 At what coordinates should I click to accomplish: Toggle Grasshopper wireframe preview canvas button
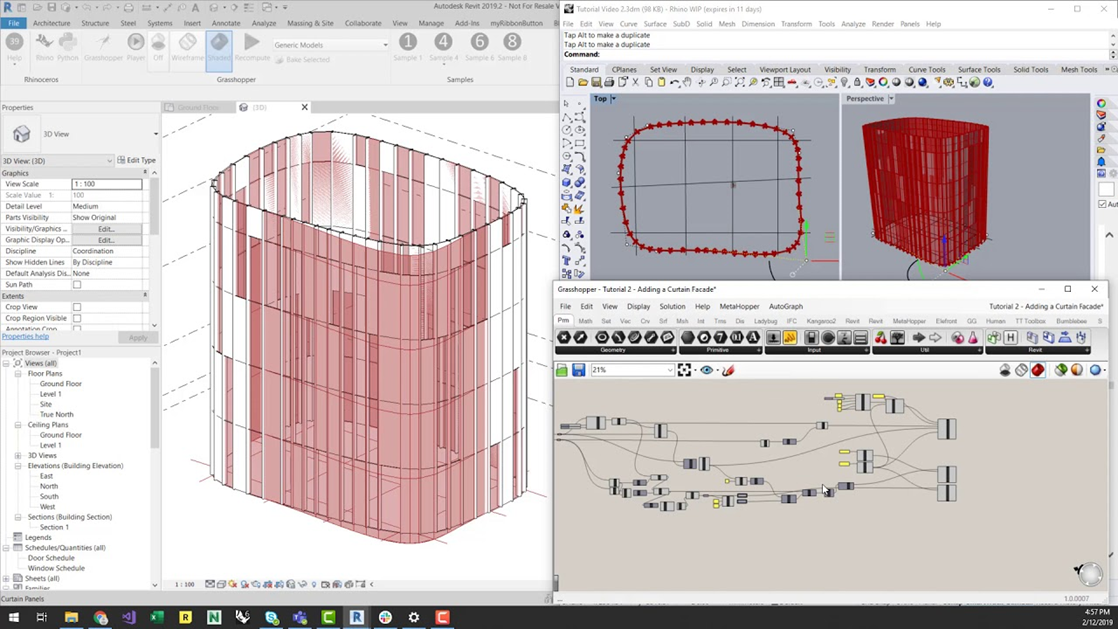pos(1022,370)
